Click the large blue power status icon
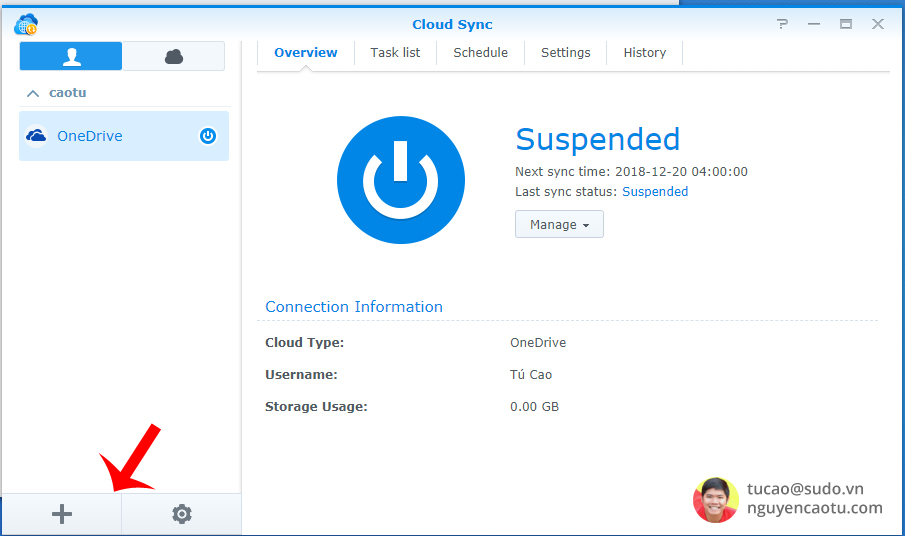This screenshot has width=905, height=536. pyautogui.click(x=401, y=180)
